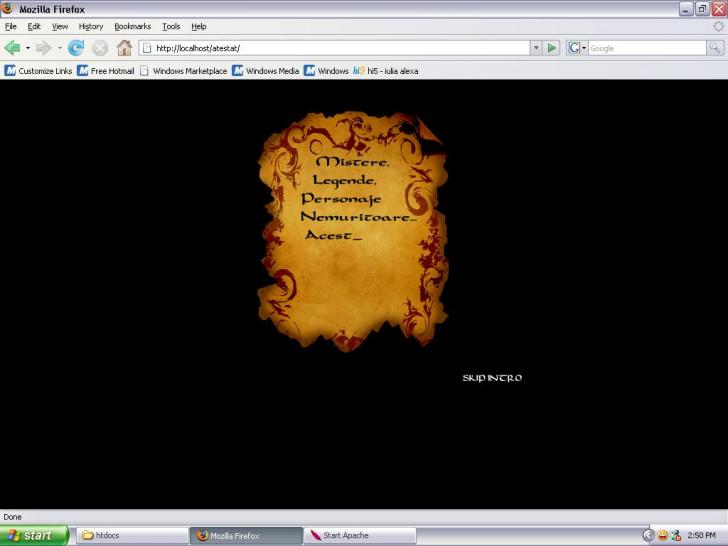
Task: Open the History menu
Action: [91, 26]
